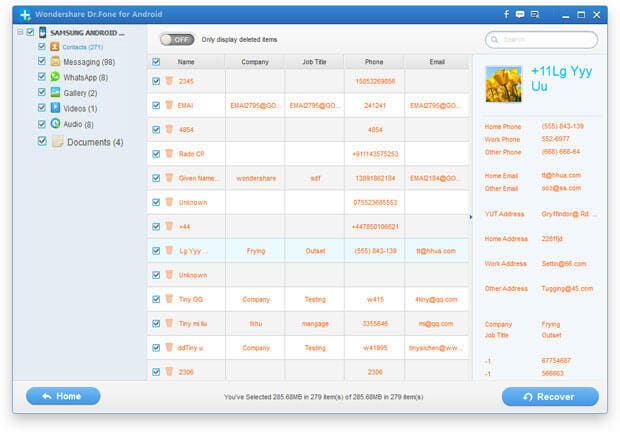
Task: Sort by the Email column header
Action: click(x=437, y=62)
